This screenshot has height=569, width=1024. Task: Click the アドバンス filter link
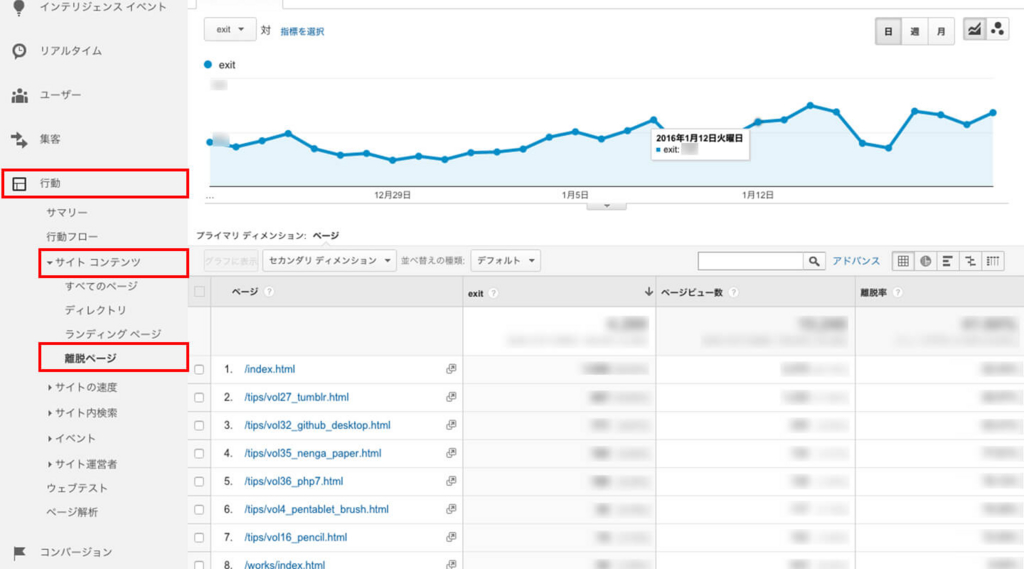point(856,261)
